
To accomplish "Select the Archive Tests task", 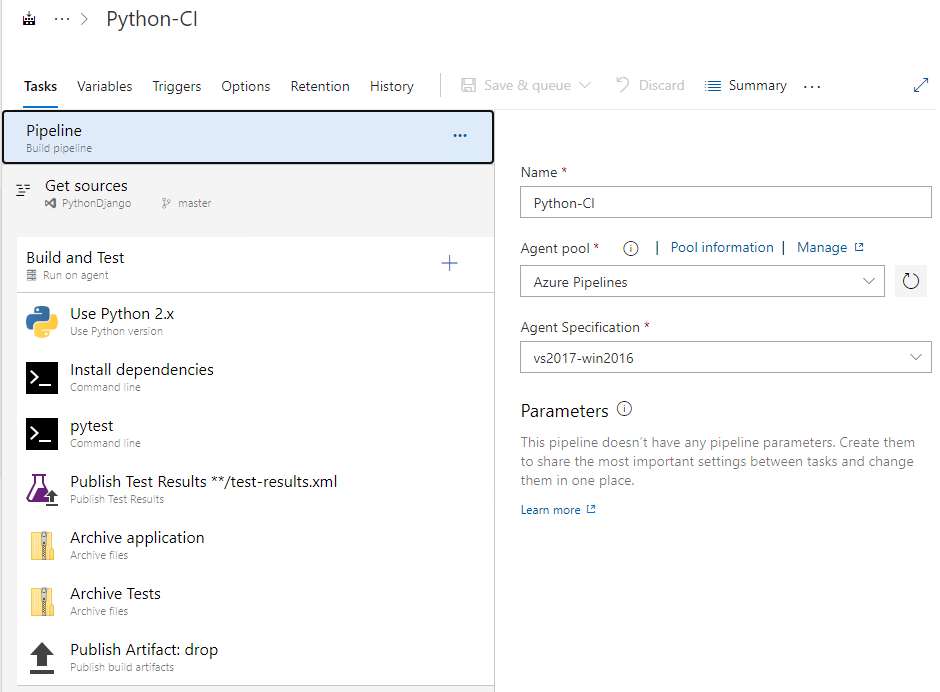I will point(255,601).
